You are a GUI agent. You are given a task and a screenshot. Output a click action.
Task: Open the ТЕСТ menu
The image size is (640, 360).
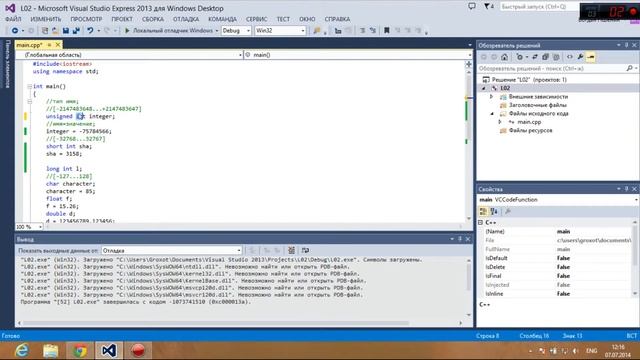(283, 19)
